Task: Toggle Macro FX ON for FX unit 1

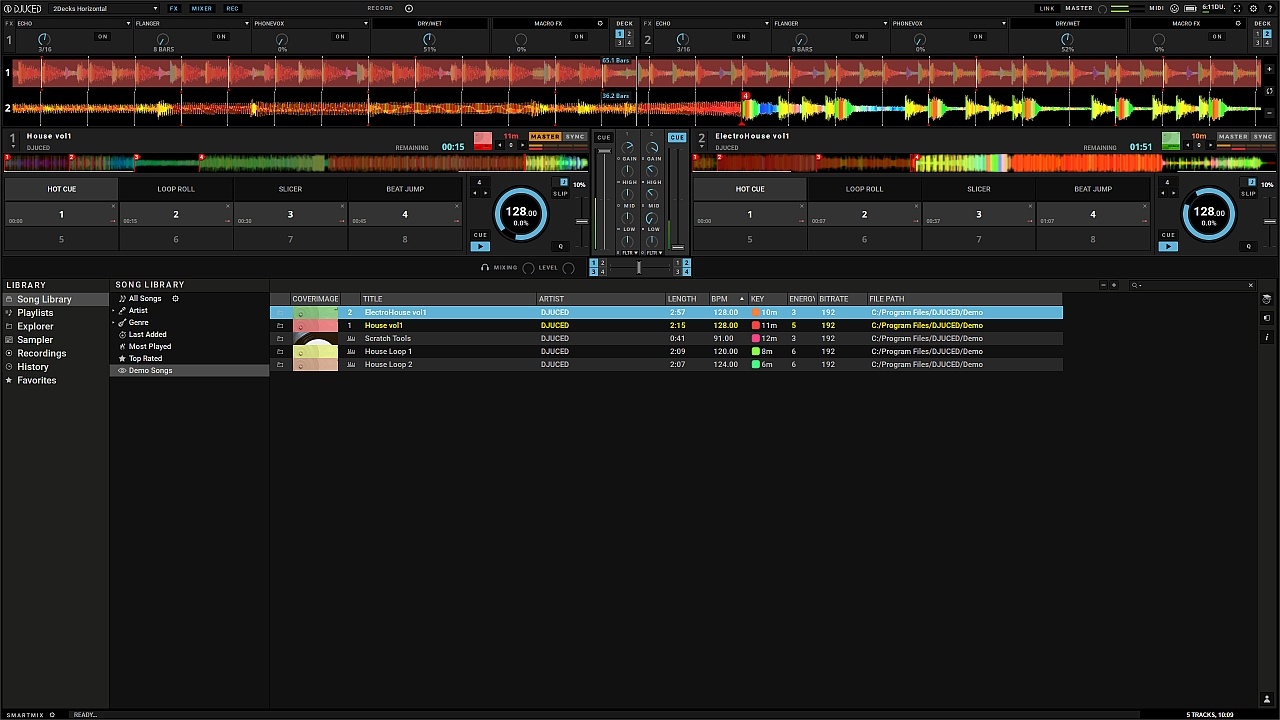Action: 579,37
